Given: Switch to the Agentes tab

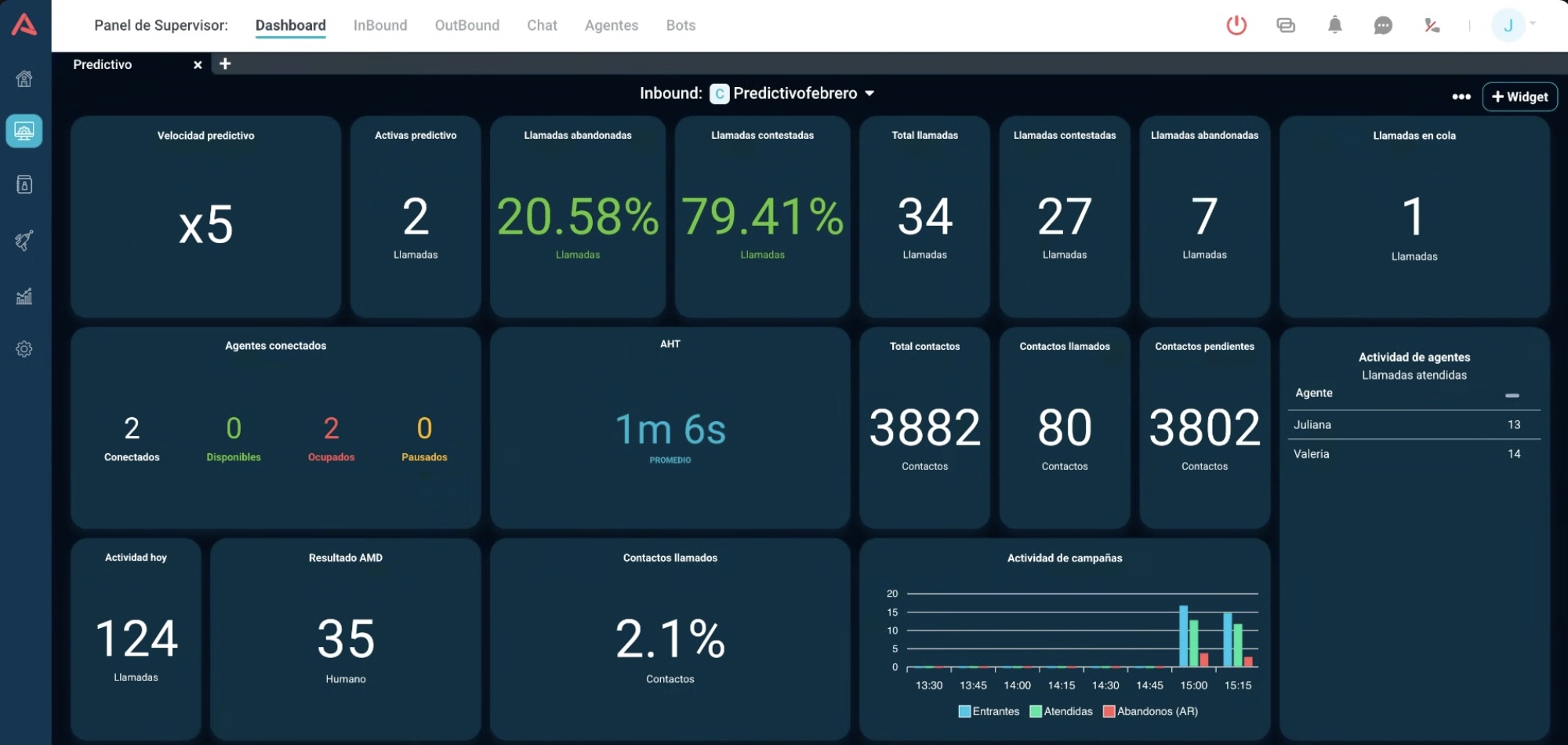Looking at the screenshot, I should point(612,25).
